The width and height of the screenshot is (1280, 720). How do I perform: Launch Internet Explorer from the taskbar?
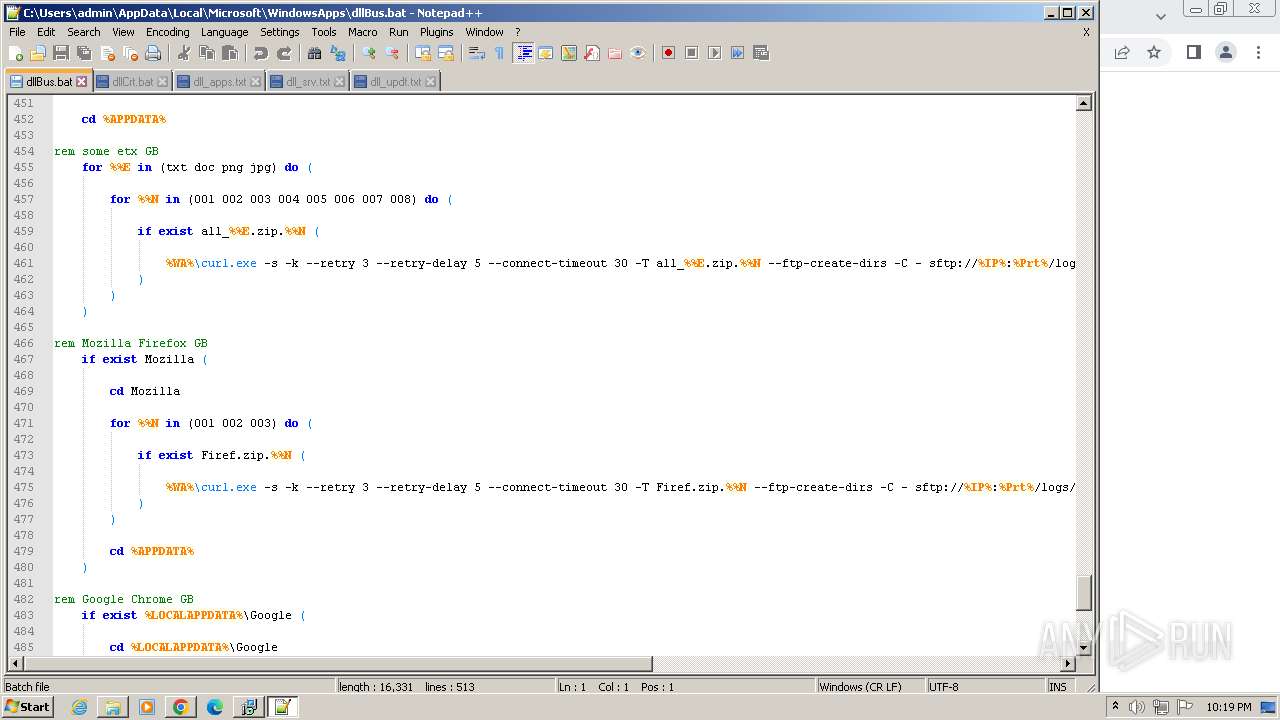[79, 707]
